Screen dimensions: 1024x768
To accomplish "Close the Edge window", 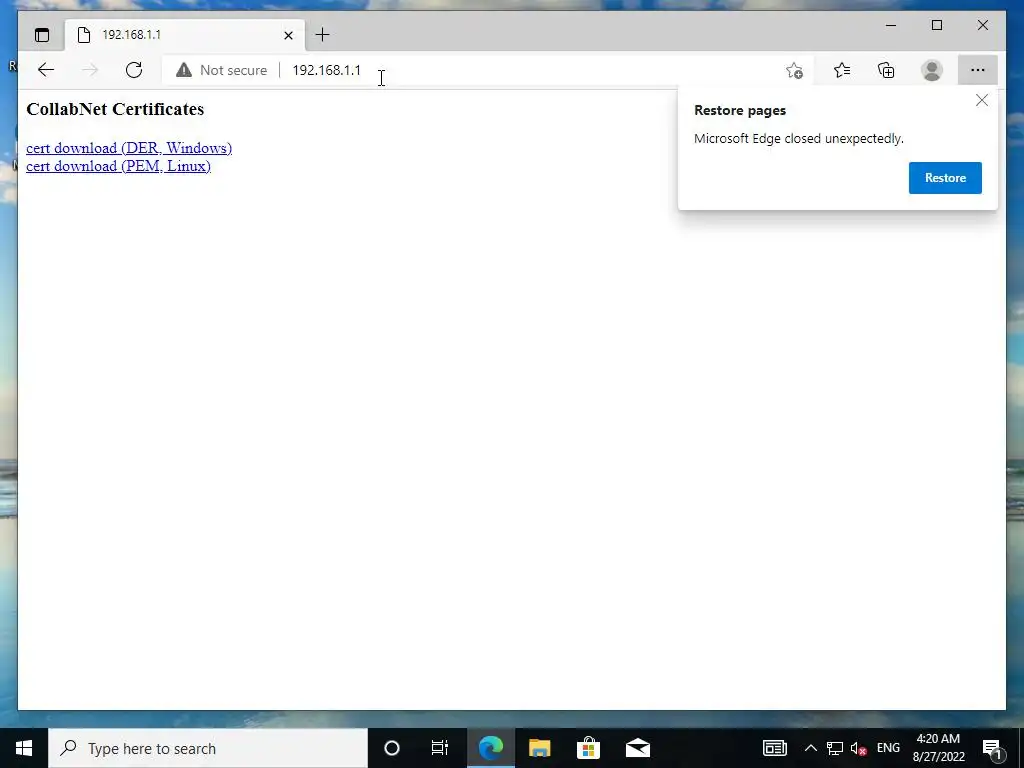I will (982, 25).
